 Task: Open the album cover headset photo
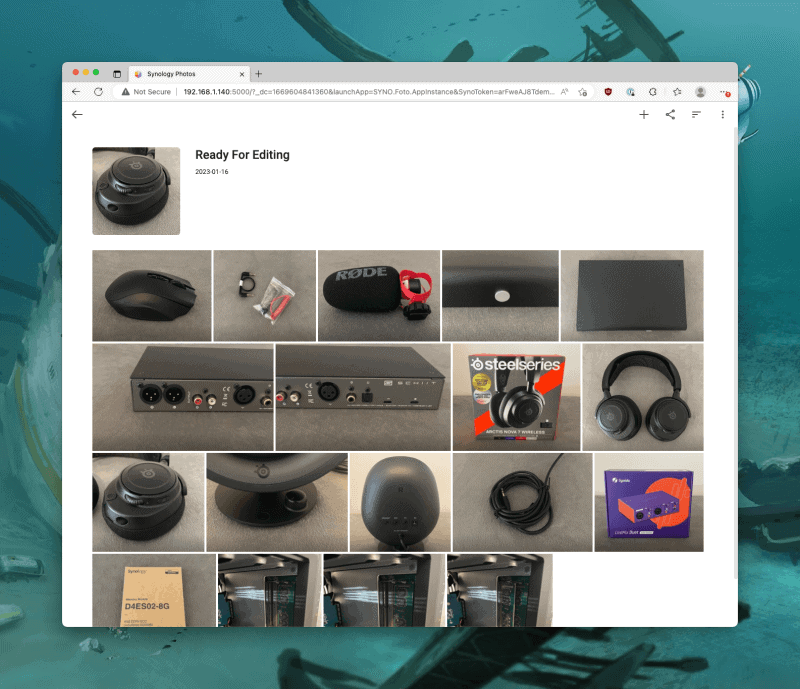(x=136, y=191)
